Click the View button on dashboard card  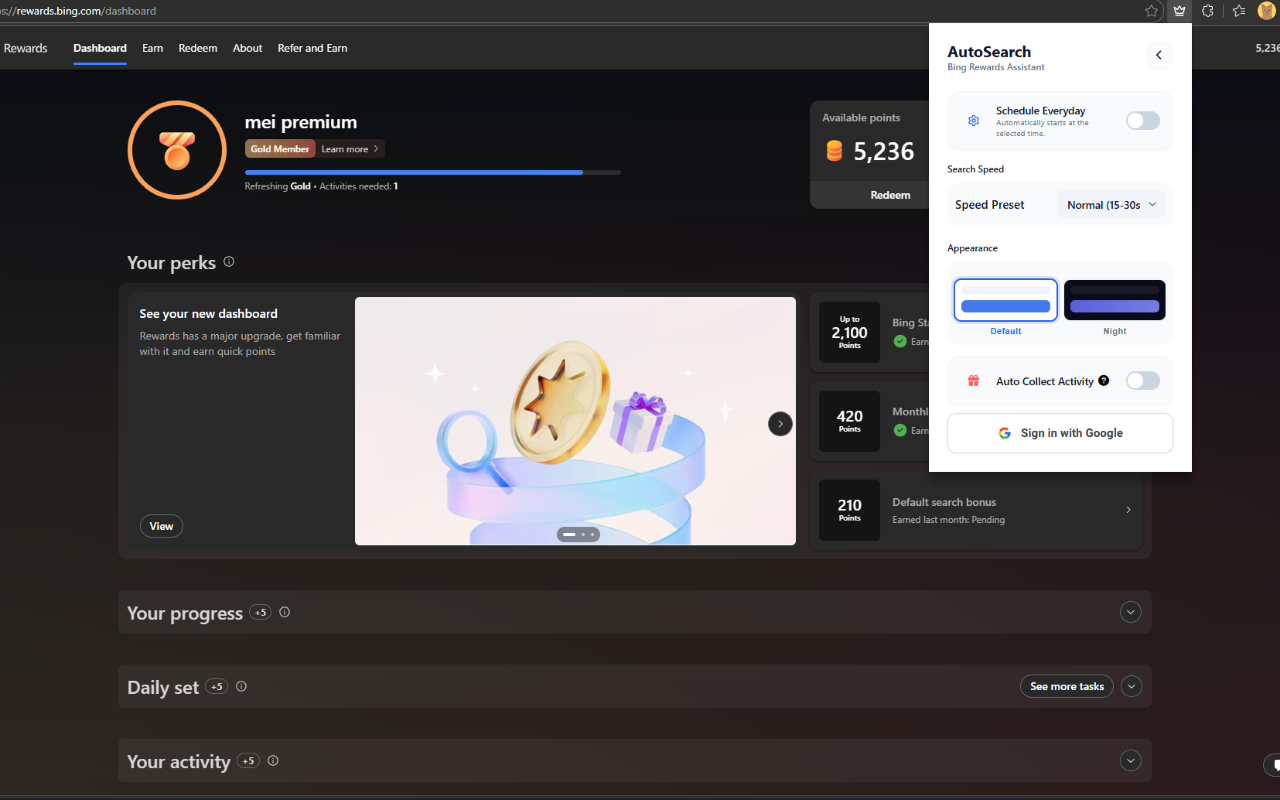pyautogui.click(x=162, y=526)
